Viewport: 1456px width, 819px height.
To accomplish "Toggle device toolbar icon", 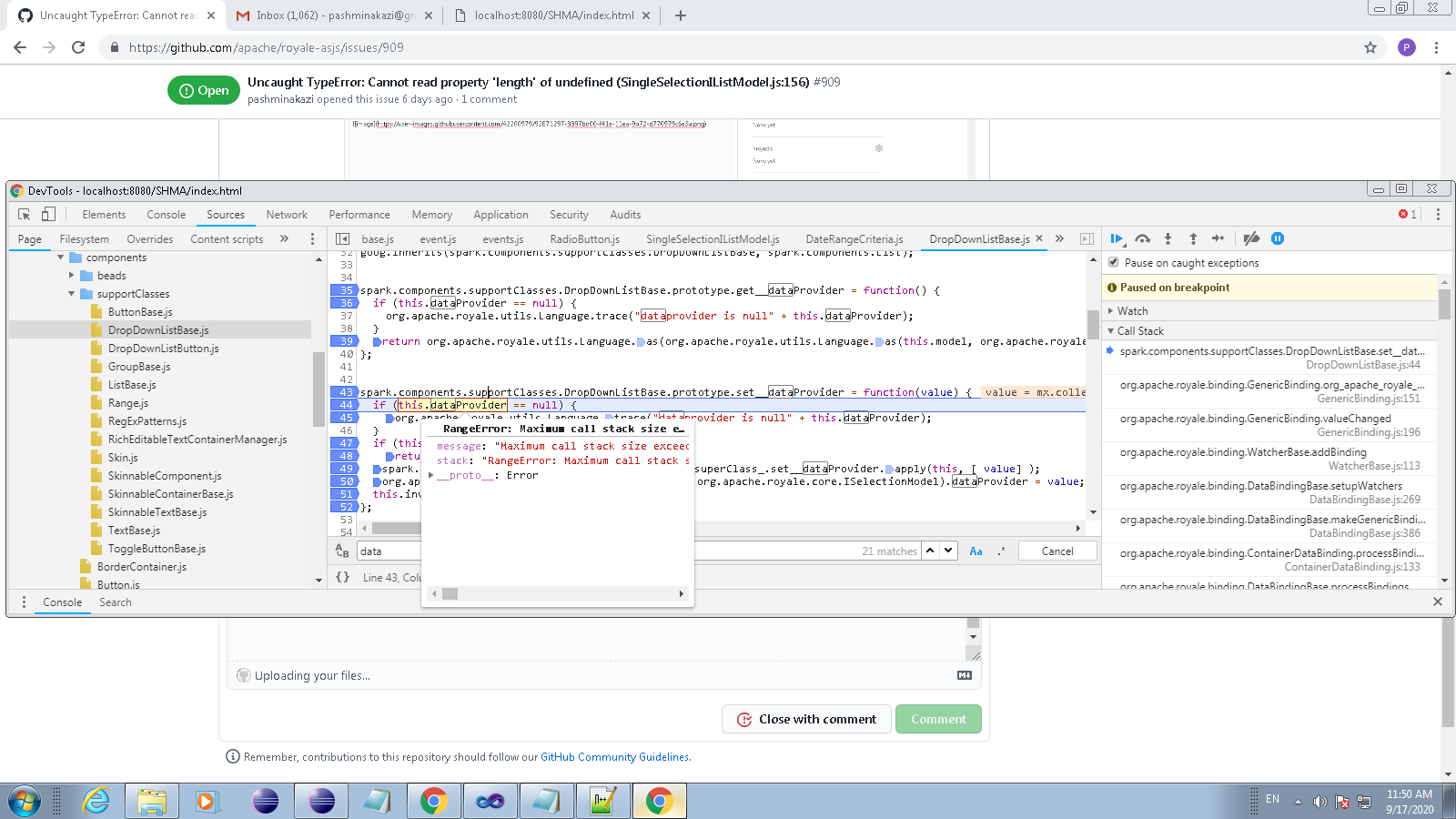I will pos(48,215).
